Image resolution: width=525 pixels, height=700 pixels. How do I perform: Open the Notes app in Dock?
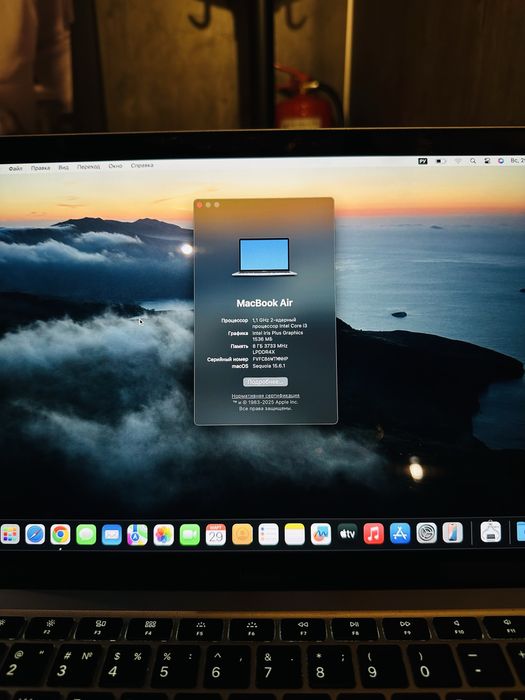[295, 534]
